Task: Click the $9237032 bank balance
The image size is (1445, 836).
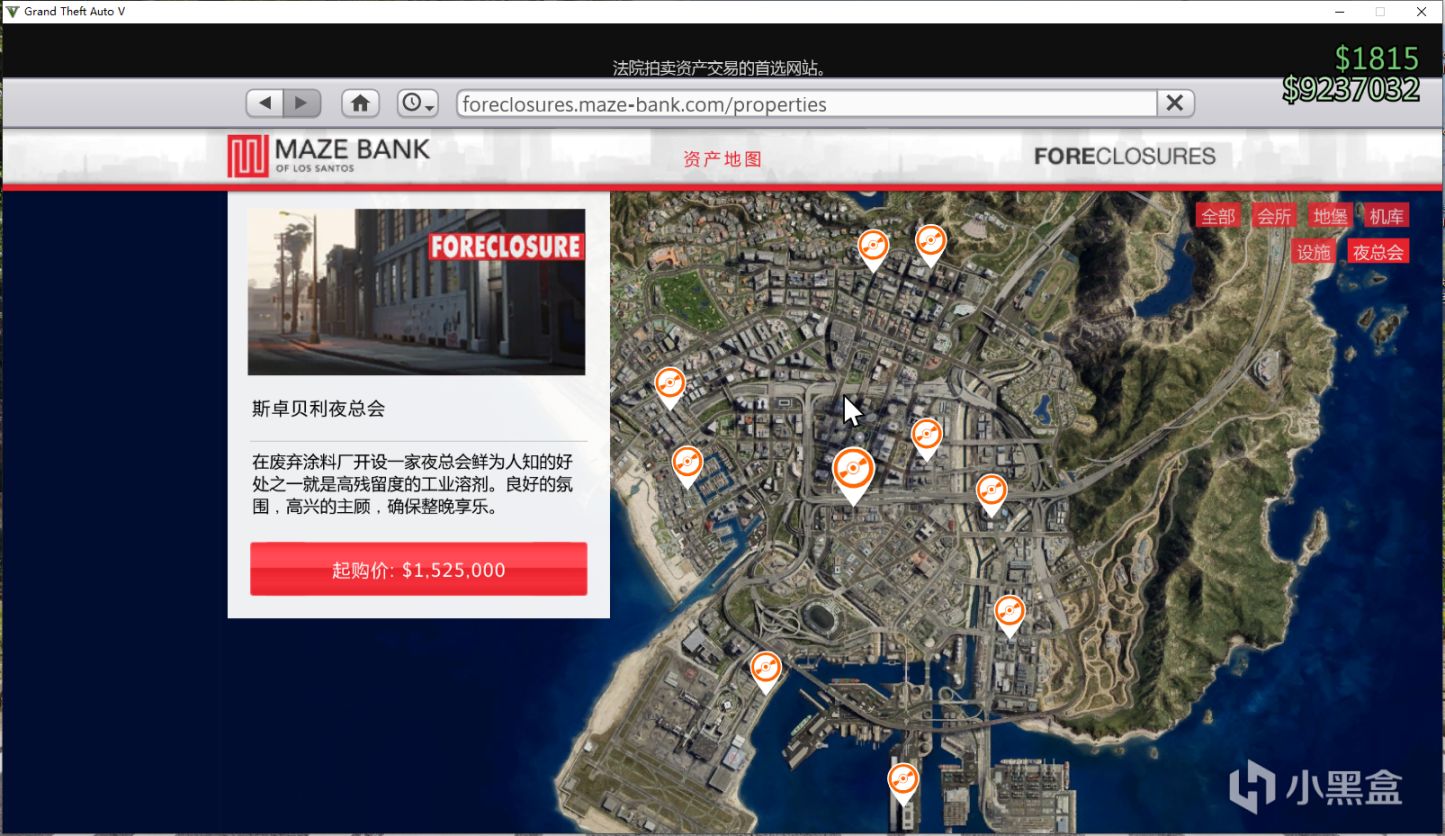Action: point(1351,89)
